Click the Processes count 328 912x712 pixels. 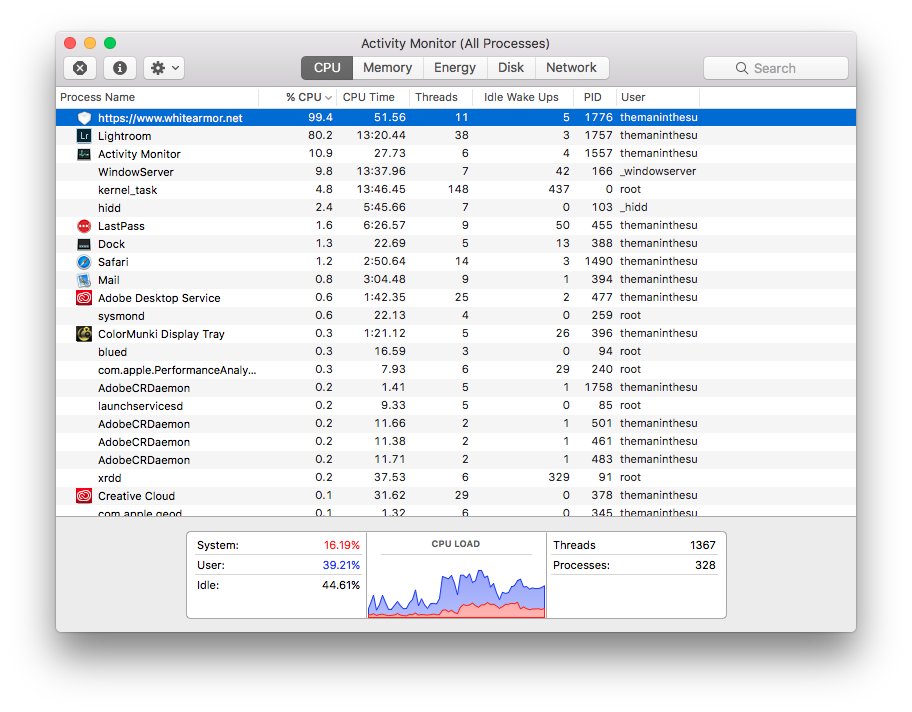click(706, 565)
